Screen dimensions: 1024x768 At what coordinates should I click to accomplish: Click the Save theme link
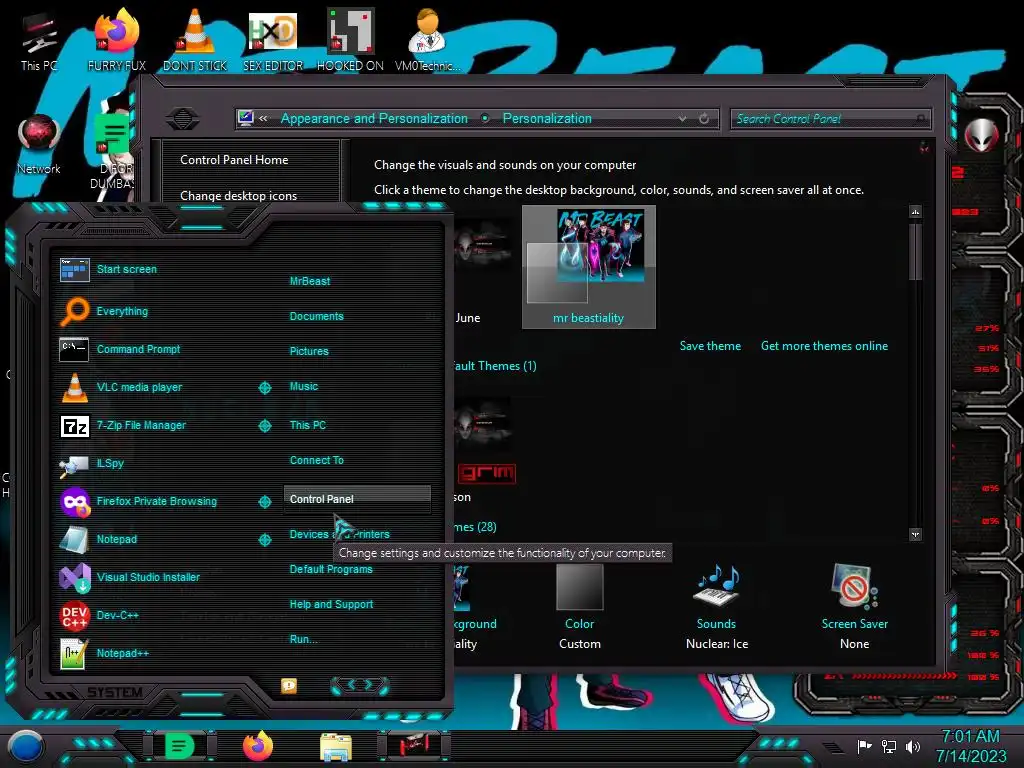click(710, 346)
